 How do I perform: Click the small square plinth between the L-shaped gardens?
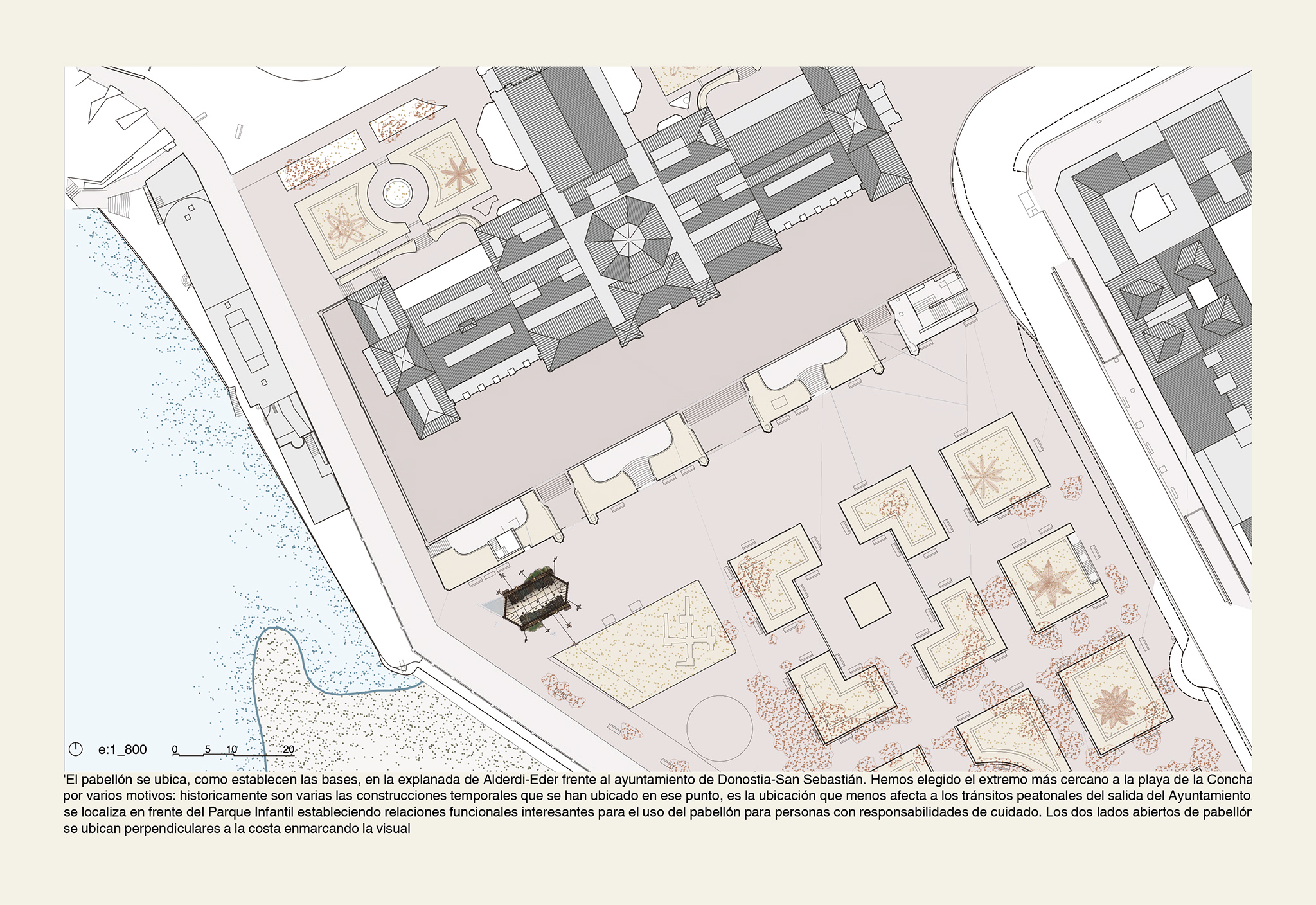(x=867, y=605)
